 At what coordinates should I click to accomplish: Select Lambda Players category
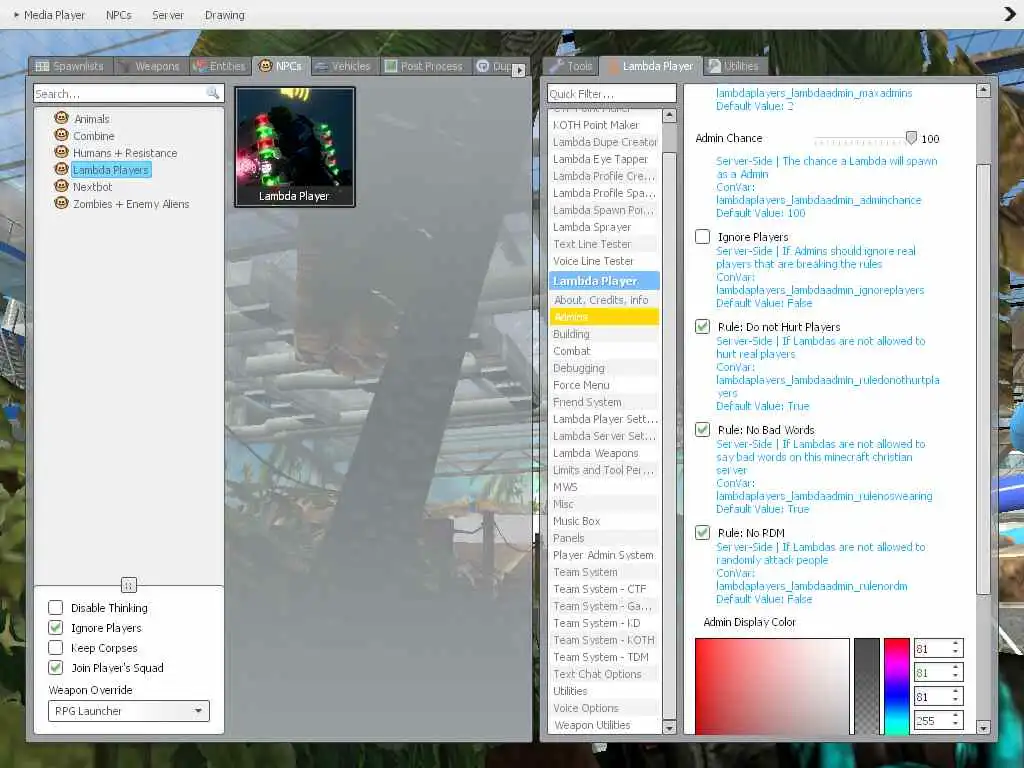pos(111,170)
